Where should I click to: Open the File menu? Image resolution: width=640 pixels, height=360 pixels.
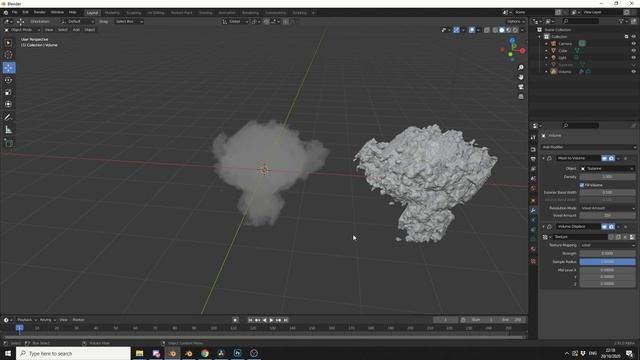[x=15, y=12]
